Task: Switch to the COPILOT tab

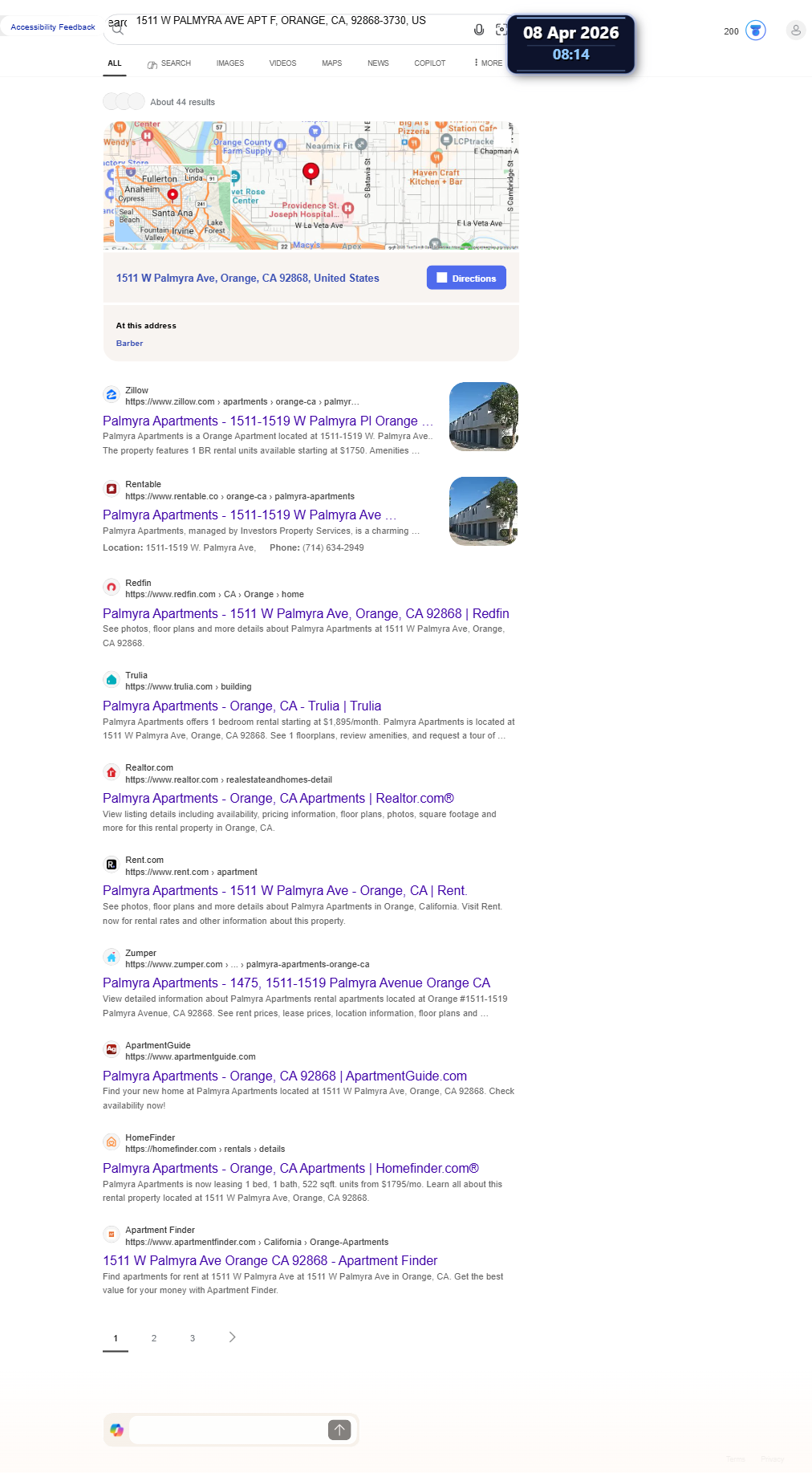Action: (x=430, y=63)
